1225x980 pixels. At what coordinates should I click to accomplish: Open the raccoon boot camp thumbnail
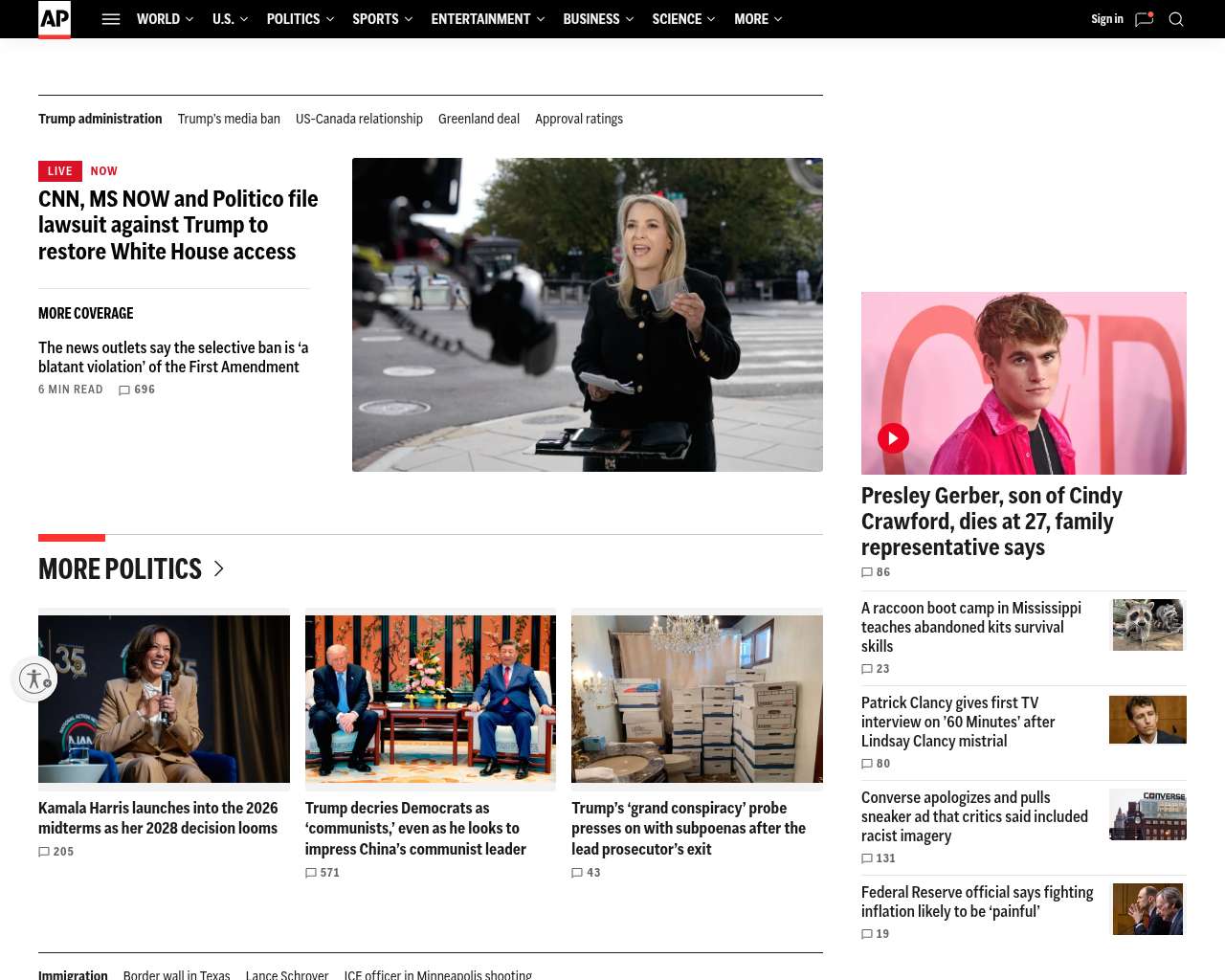[1147, 625]
